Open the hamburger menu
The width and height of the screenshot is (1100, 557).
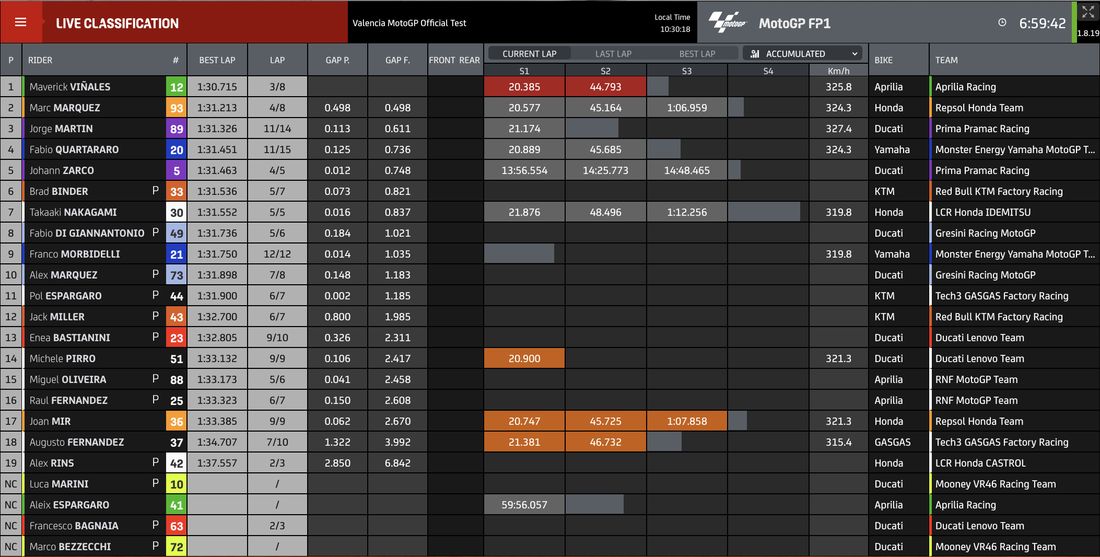[x=20, y=22]
